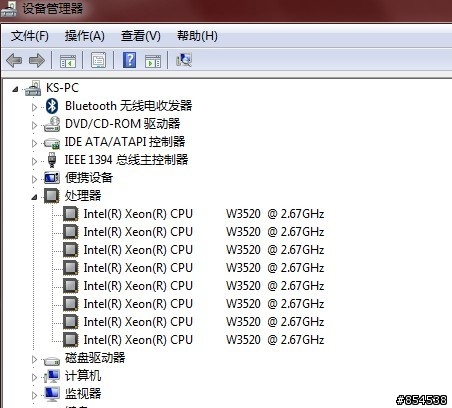452x408 pixels.
Task: Click the Device Manager title bar icon
Action: click(x=9, y=8)
